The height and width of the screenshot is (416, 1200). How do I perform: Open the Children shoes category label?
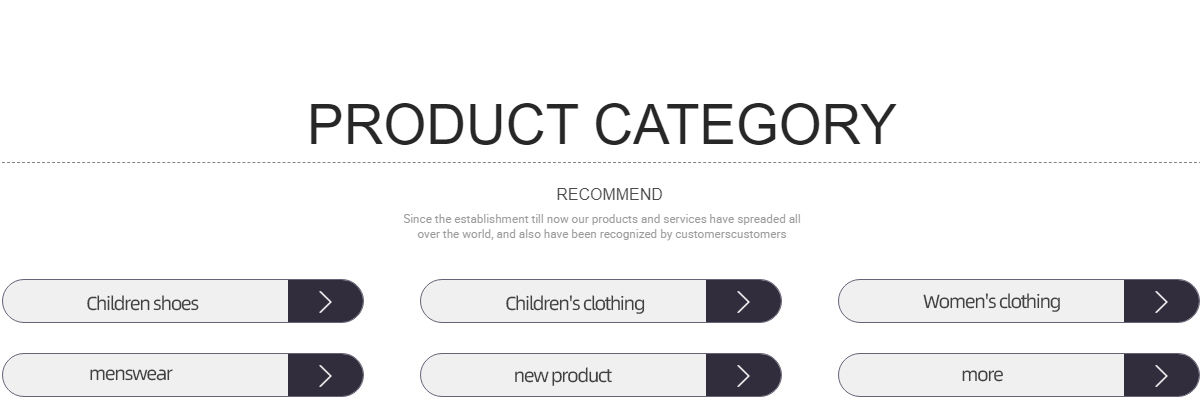pos(143,303)
